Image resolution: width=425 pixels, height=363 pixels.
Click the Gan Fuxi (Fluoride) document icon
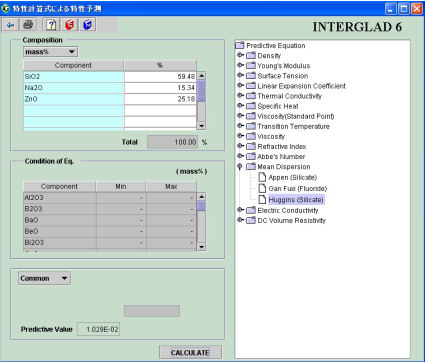pyautogui.click(x=263, y=188)
